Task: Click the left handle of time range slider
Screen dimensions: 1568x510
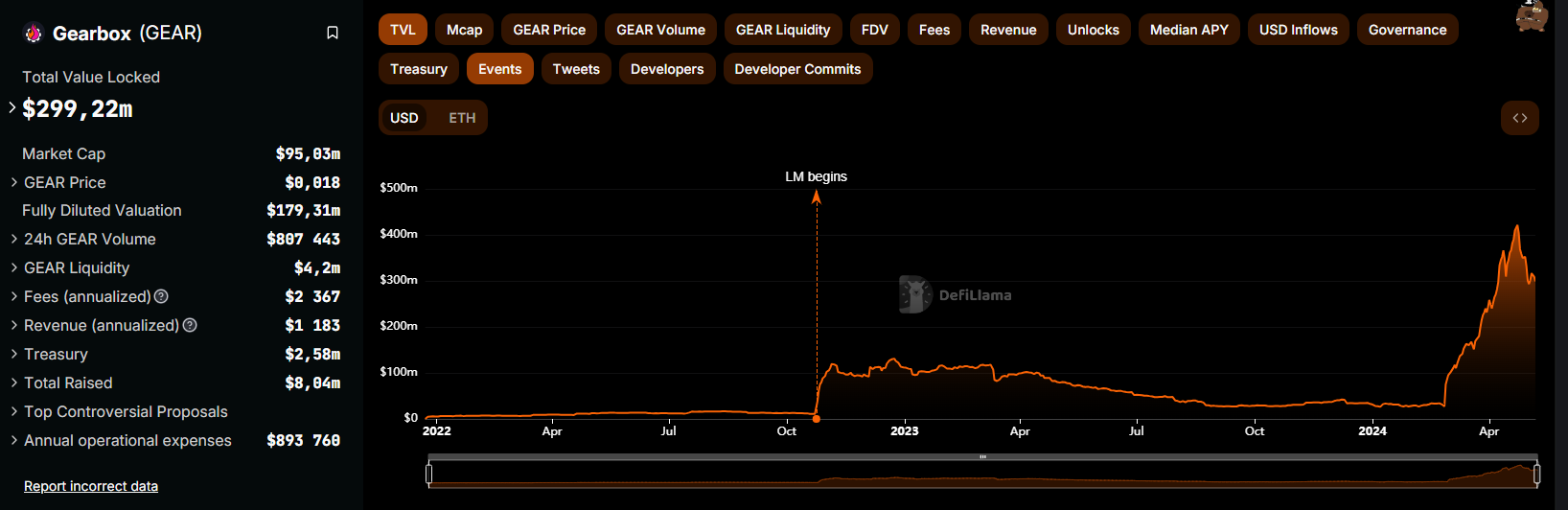Action: [x=429, y=474]
